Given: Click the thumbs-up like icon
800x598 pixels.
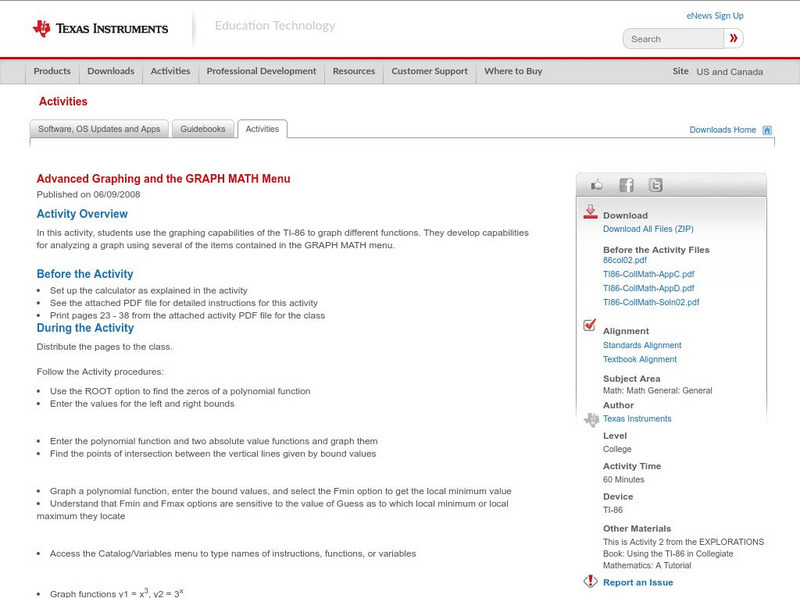Looking at the screenshot, I should 596,185.
